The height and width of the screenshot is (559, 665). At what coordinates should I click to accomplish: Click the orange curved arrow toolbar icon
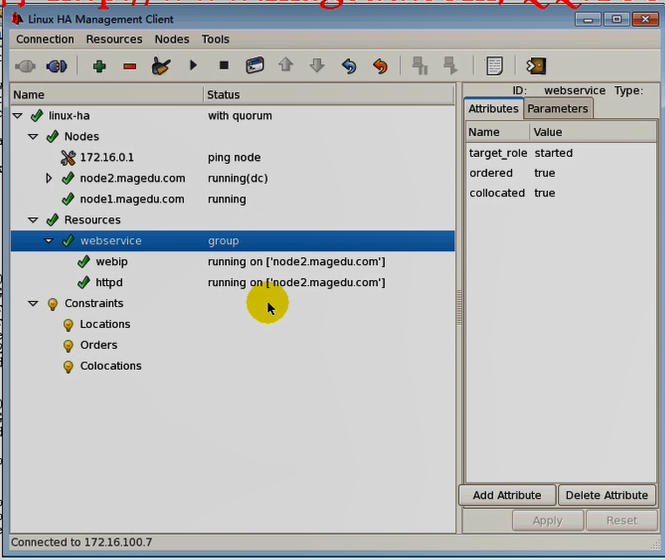[380, 66]
